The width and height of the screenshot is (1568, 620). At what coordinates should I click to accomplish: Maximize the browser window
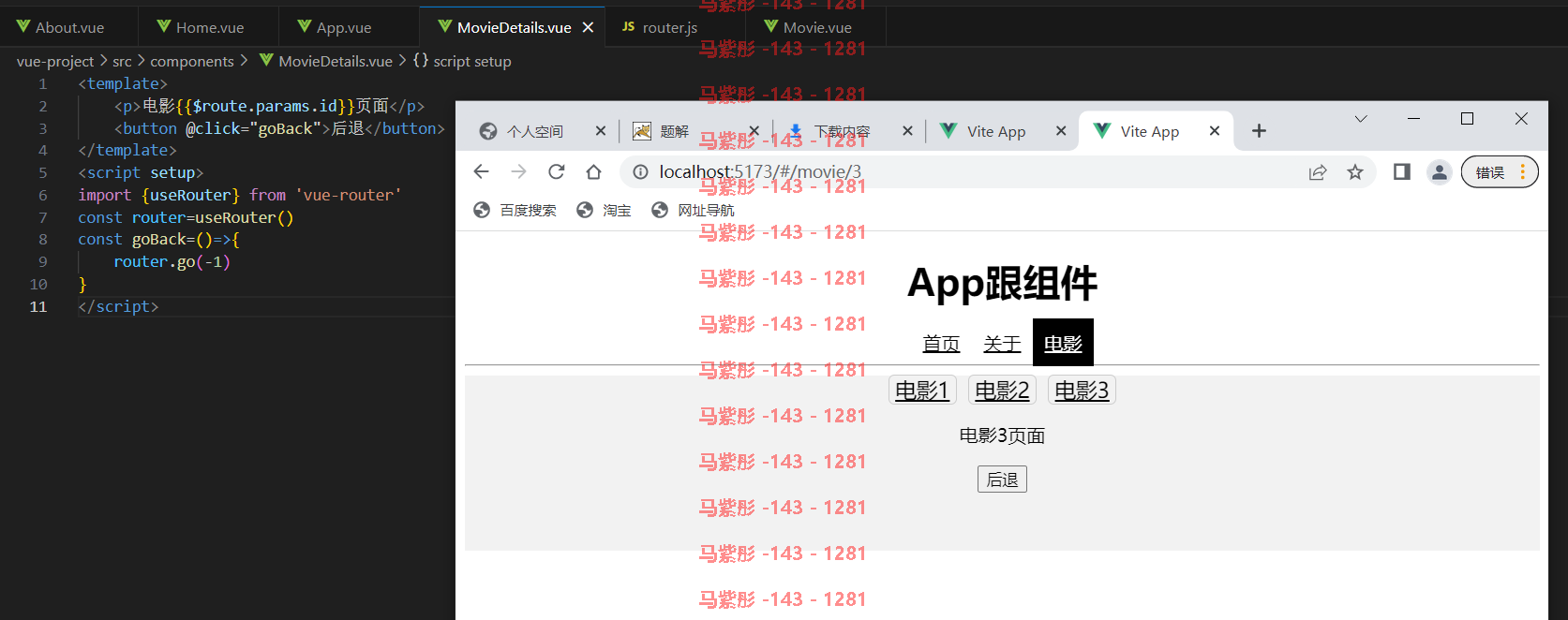pyautogui.click(x=1468, y=119)
